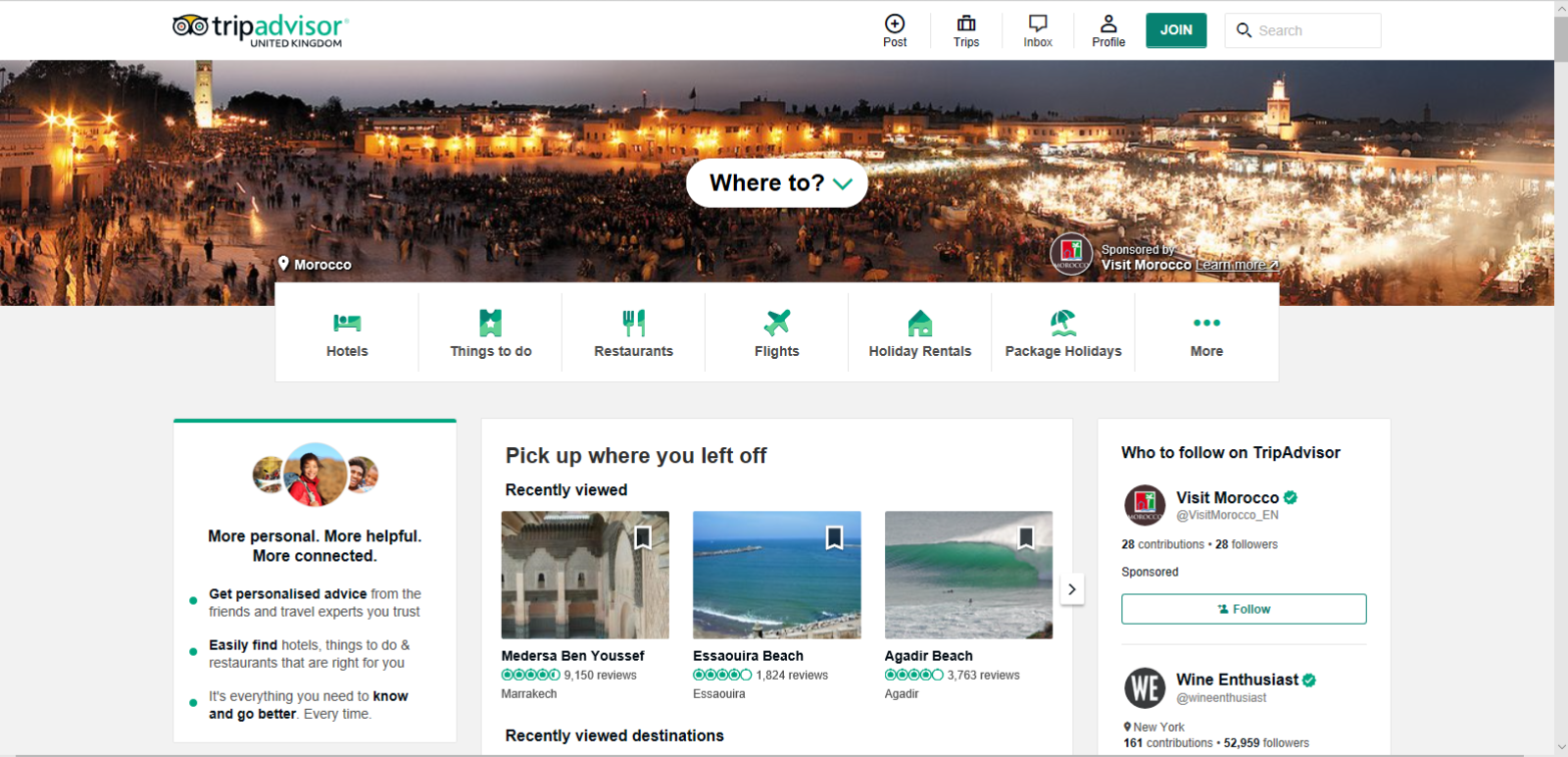Viewport: 1568px width, 757px height.
Task: Open Essaouira Beach photo thumbnail
Action: [x=777, y=575]
